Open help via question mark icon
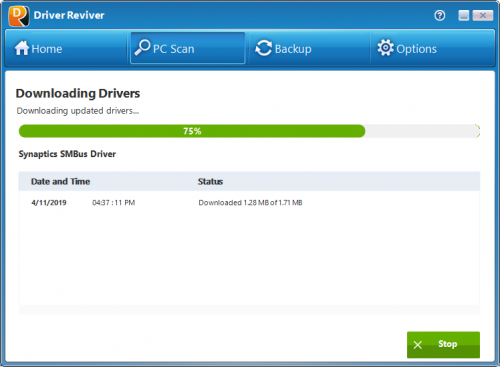 [440, 15]
